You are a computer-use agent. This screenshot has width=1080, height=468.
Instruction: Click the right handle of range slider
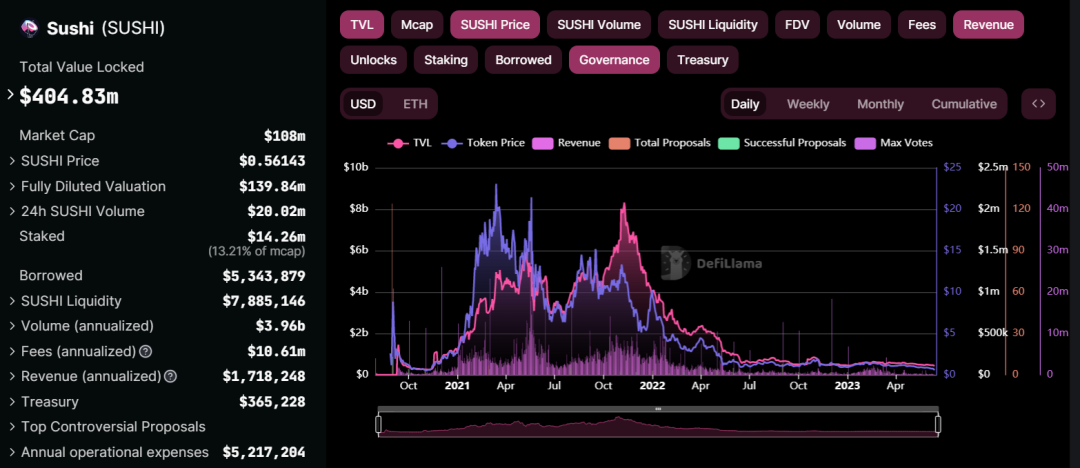click(937, 425)
